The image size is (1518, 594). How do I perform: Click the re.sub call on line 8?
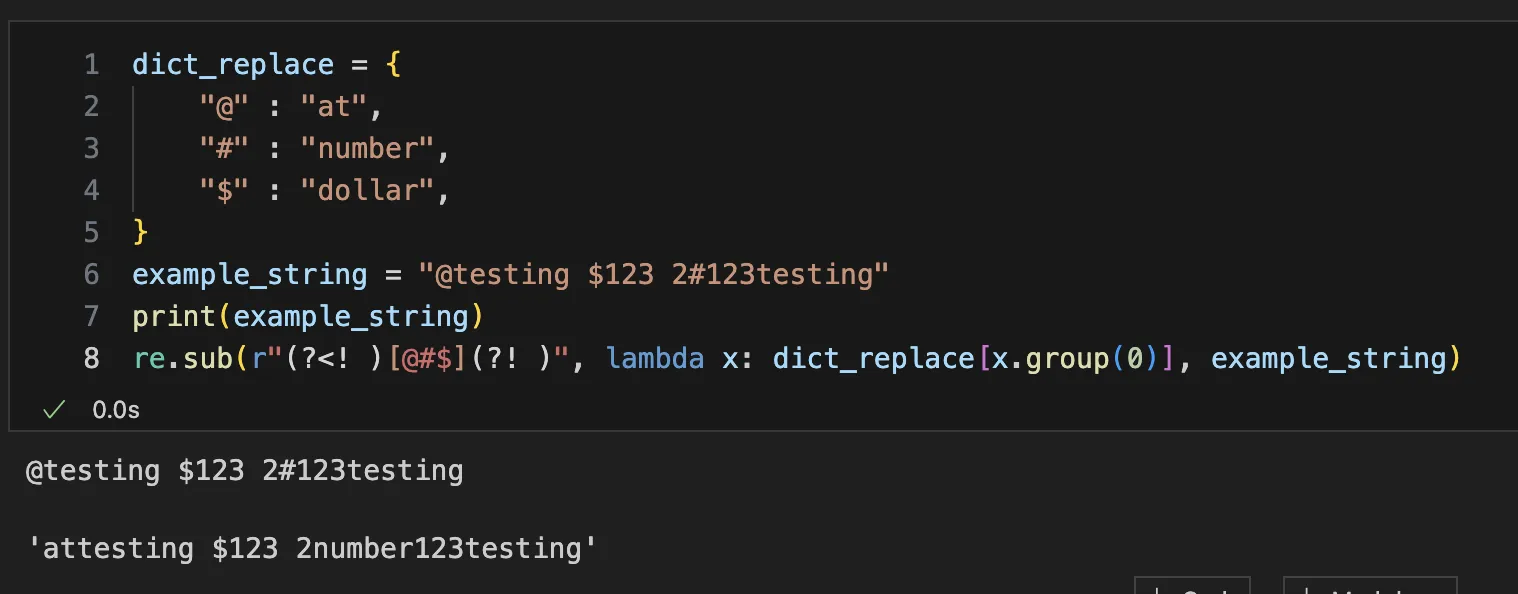click(182, 358)
